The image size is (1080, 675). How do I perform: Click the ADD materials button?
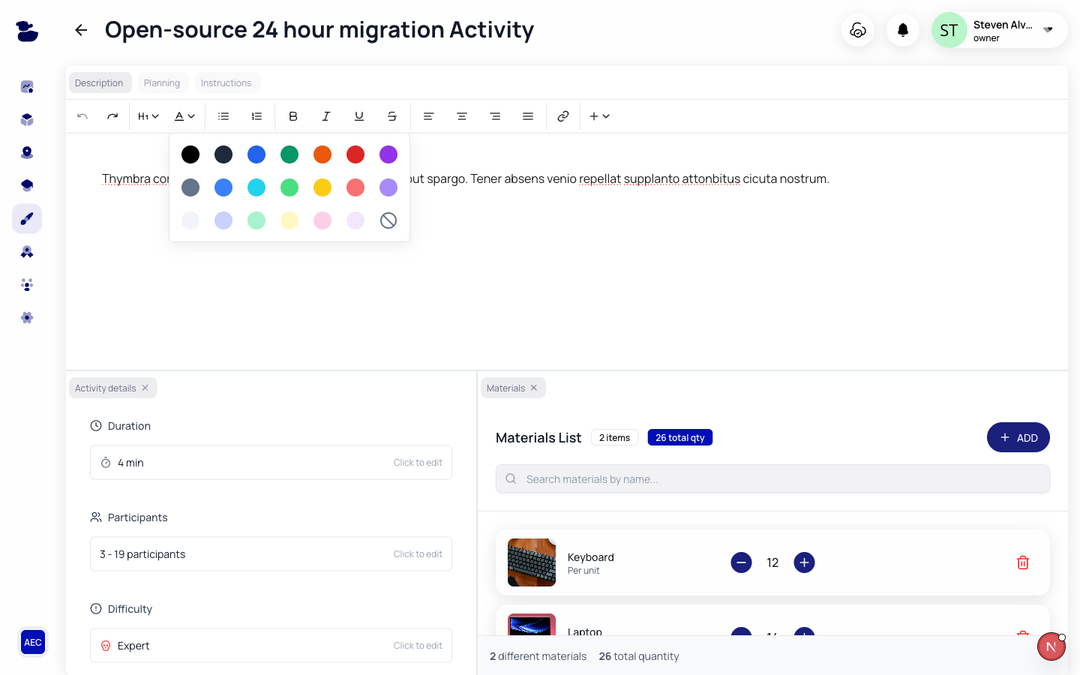coord(1018,437)
